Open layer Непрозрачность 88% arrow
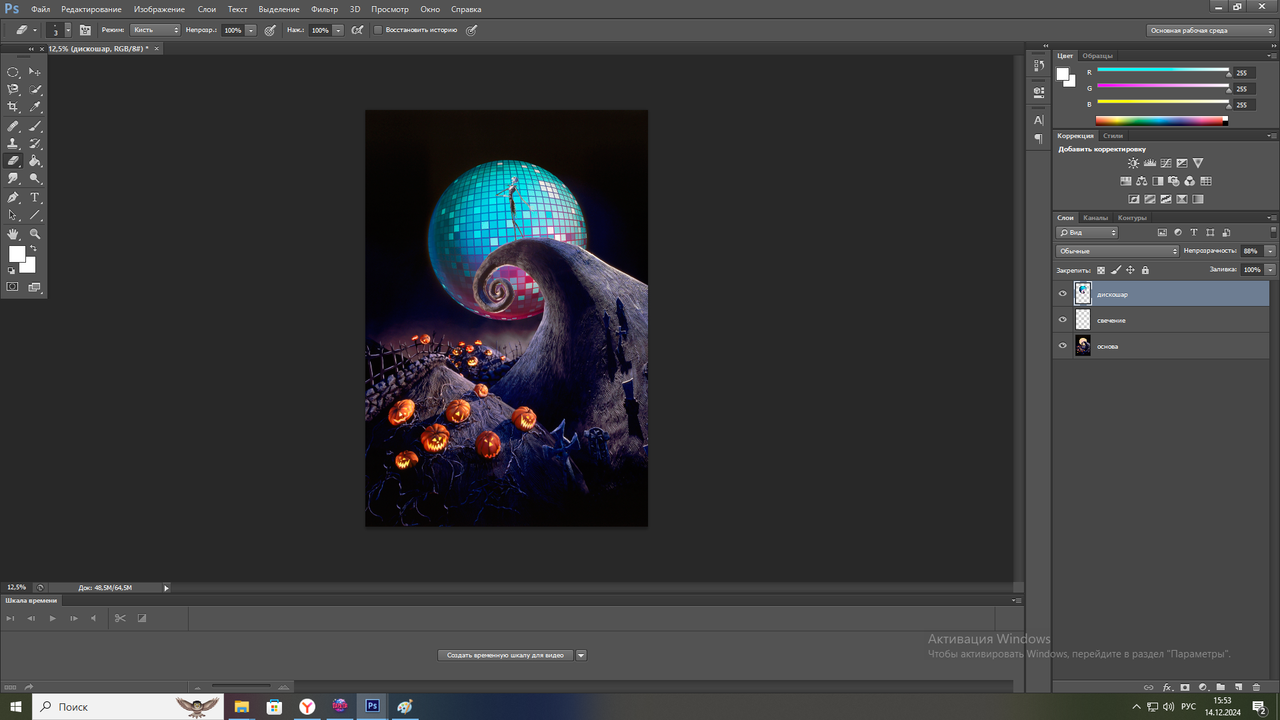 [x=1270, y=251]
